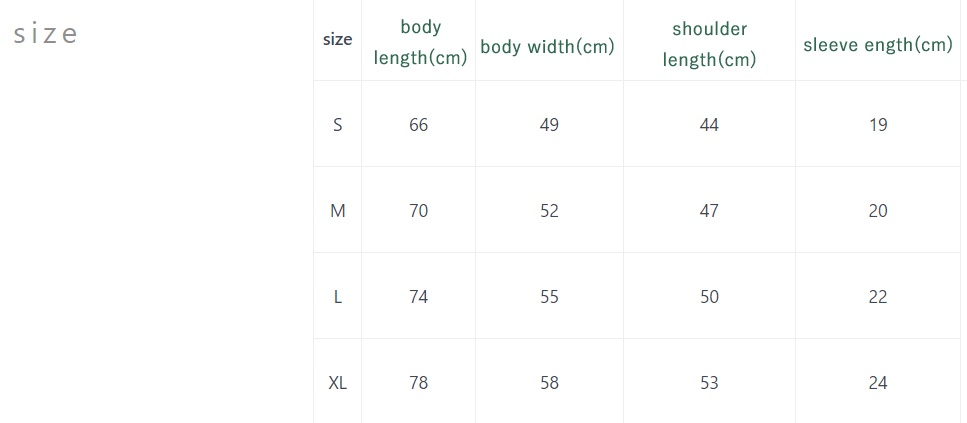Select body width value 49 for S
The image size is (967, 423).
[x=549, y=125]
